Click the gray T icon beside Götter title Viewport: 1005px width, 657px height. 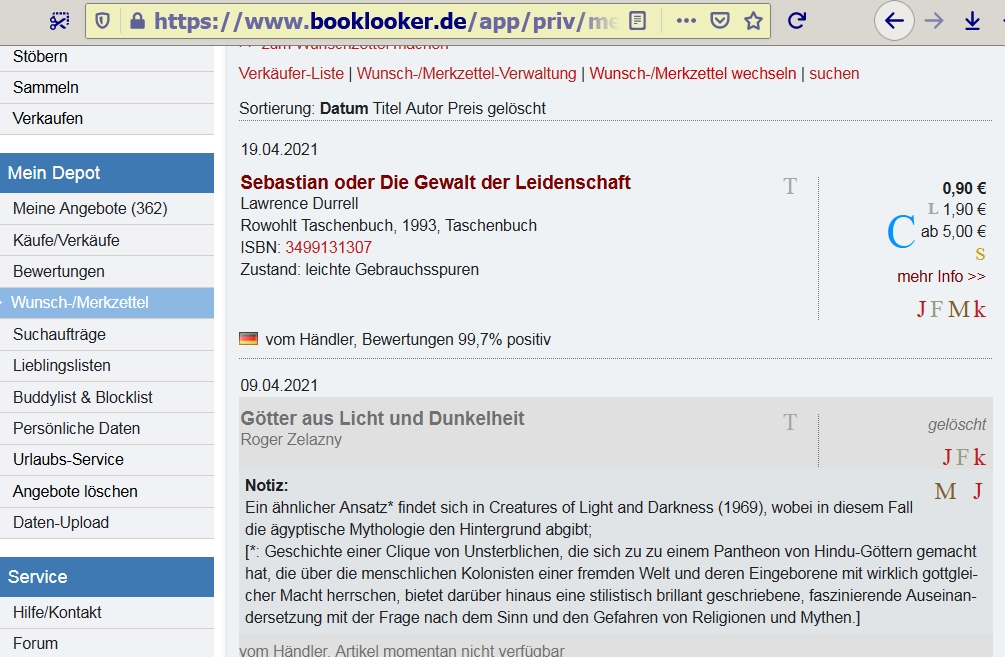coord(790,422)
